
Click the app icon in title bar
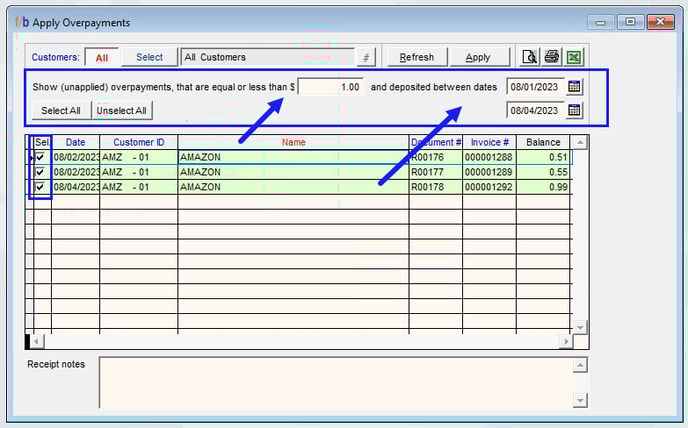point(22,22)
